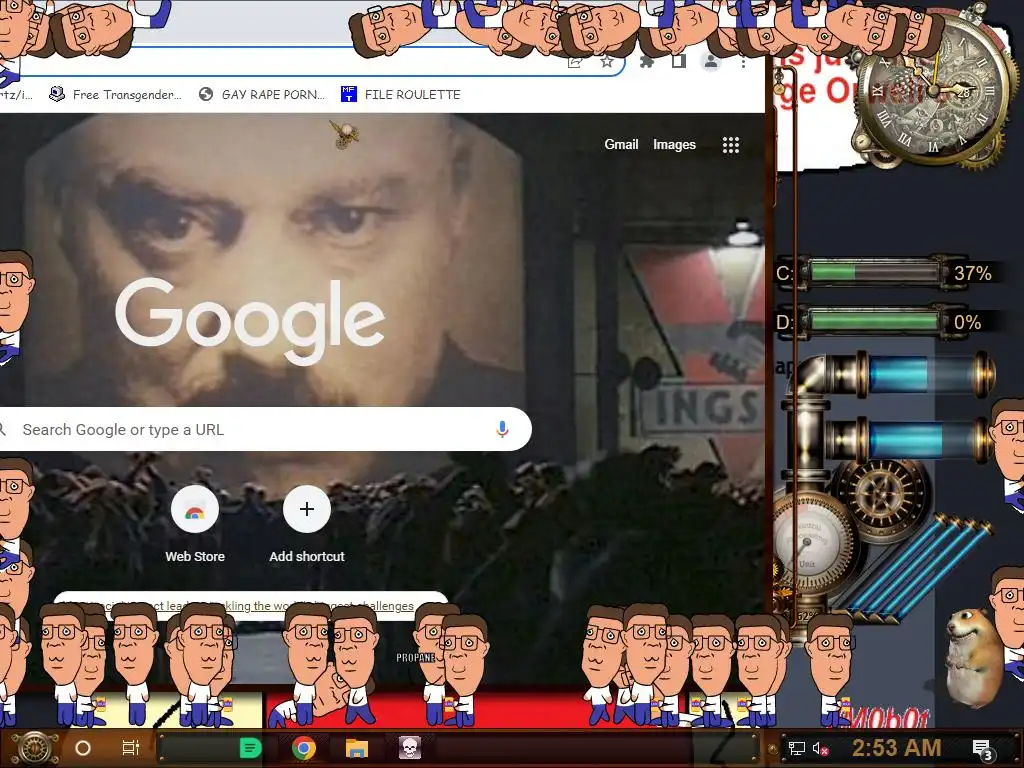Viewport: 1024px width, 768px height.
Task: Click the 0% drive usage value
Action: point(967,322)
